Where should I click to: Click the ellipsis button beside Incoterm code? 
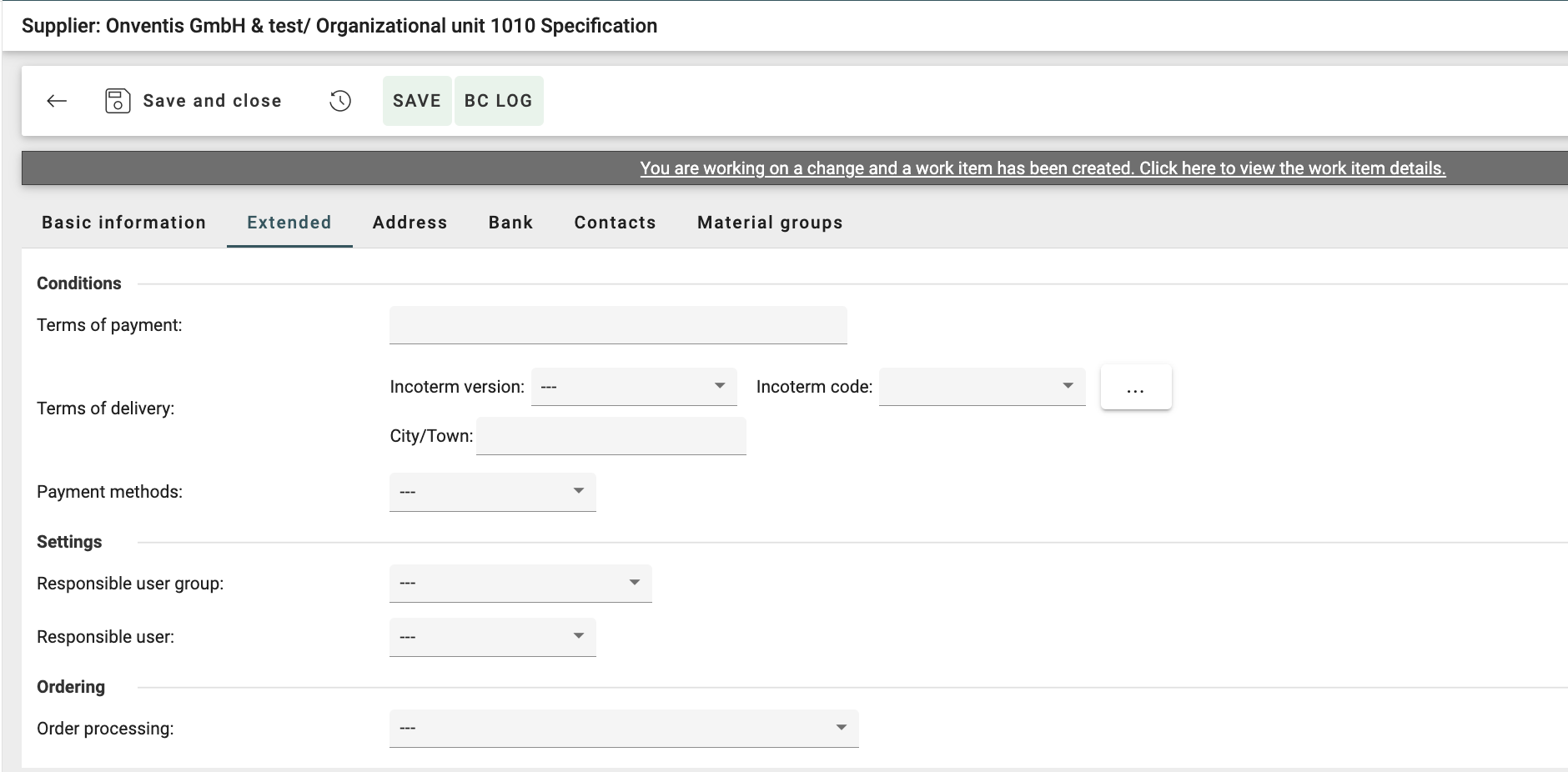[1136, 388]
